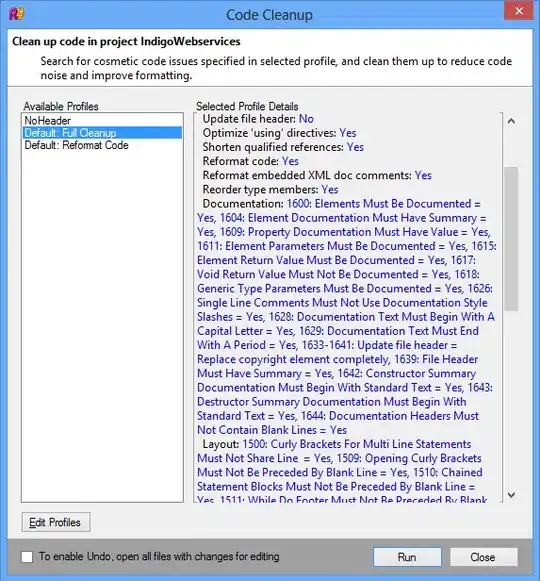Click the profile details scrollbar thumb
Image resolution: width=540 pixels, height=581 pixels.
pos(511,239)
